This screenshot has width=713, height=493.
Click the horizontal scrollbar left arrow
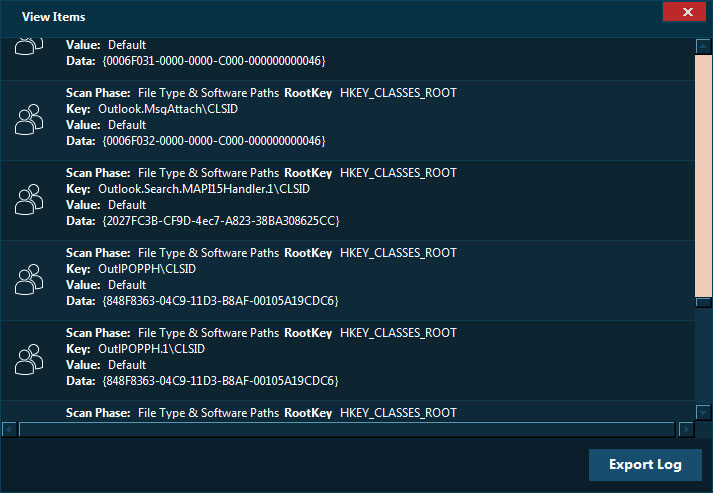(x=9, y=429)
